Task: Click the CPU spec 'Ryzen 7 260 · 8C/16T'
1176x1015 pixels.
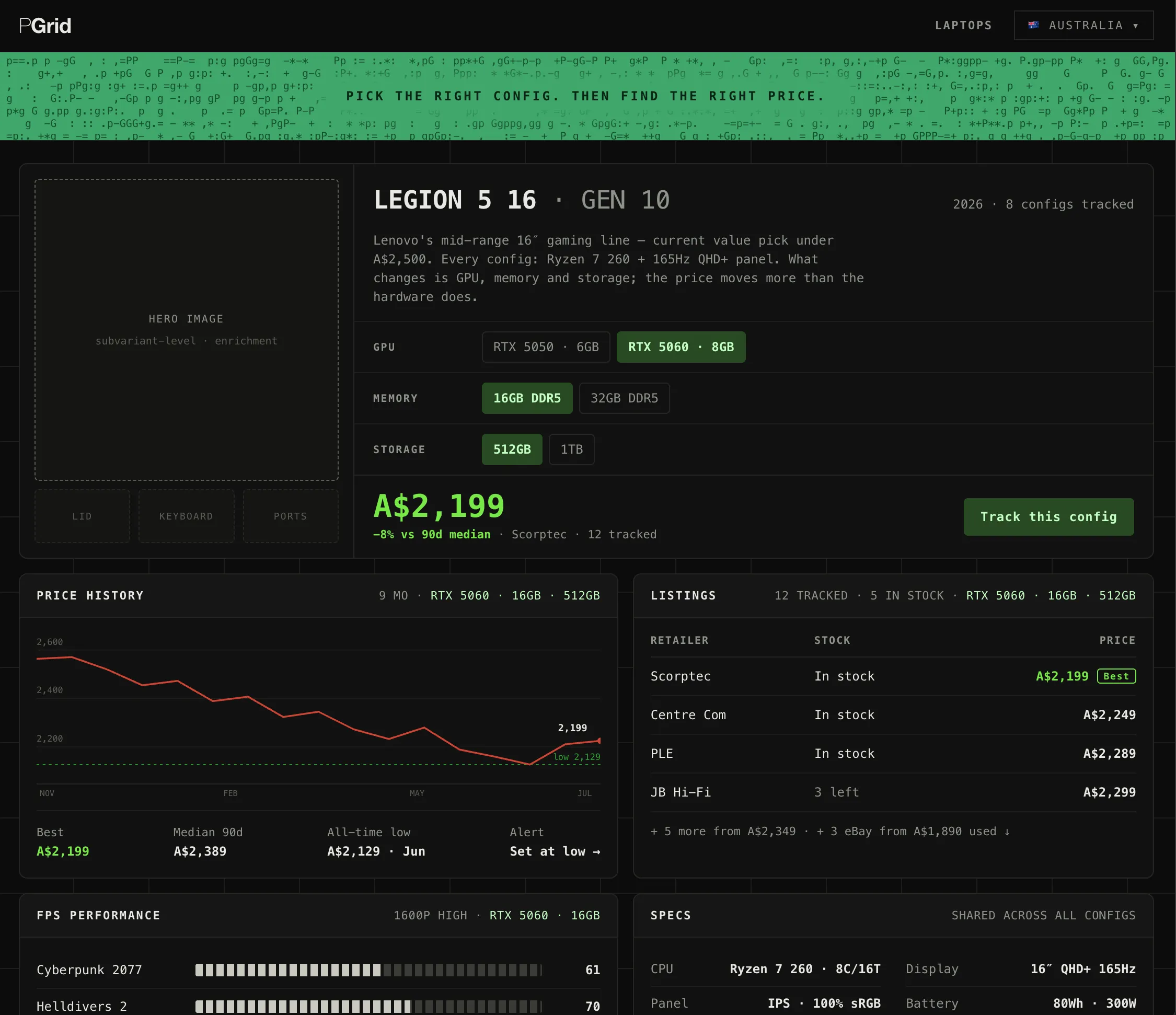Action: click(805, 968)
